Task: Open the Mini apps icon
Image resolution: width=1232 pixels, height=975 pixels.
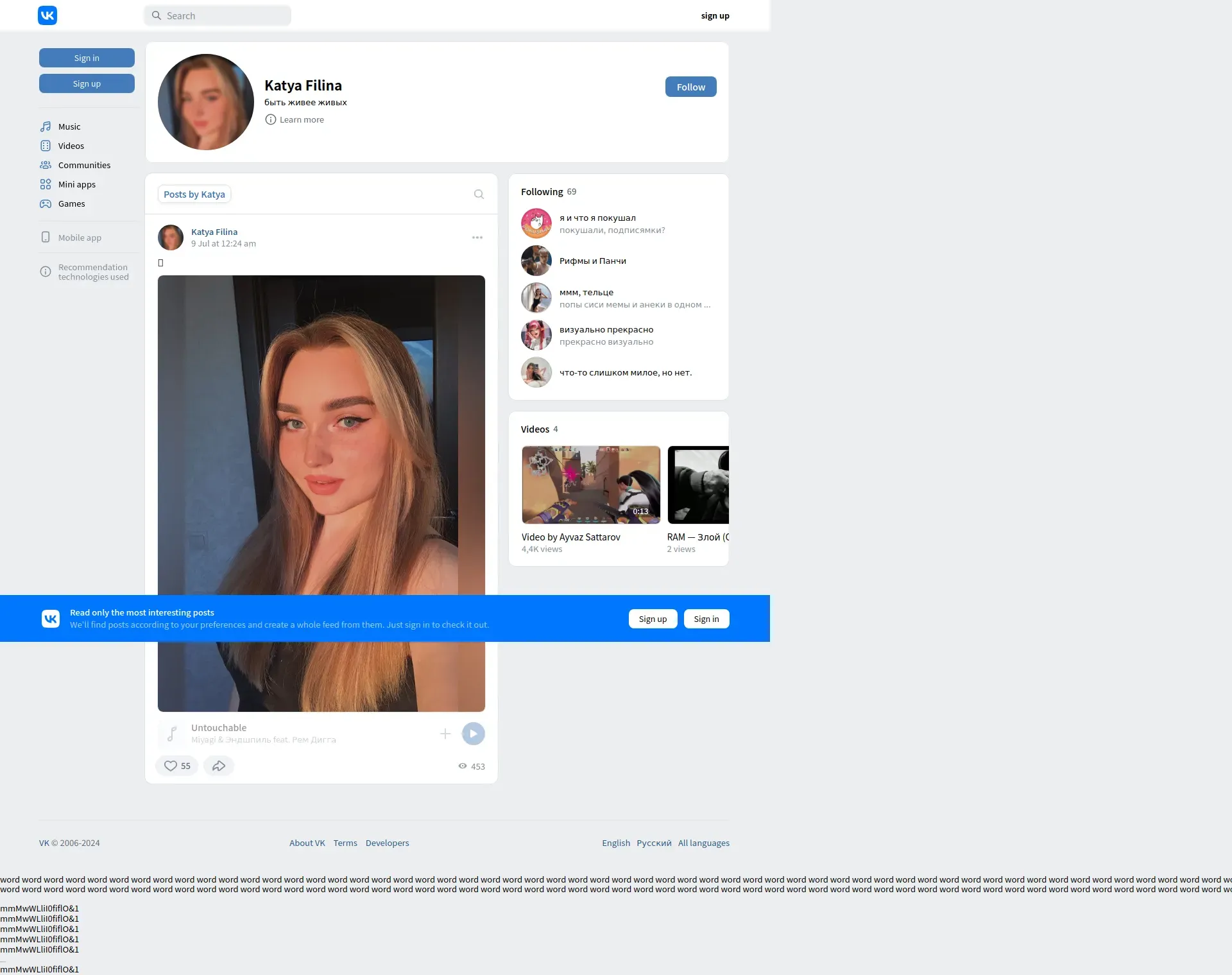Action: 46,184
